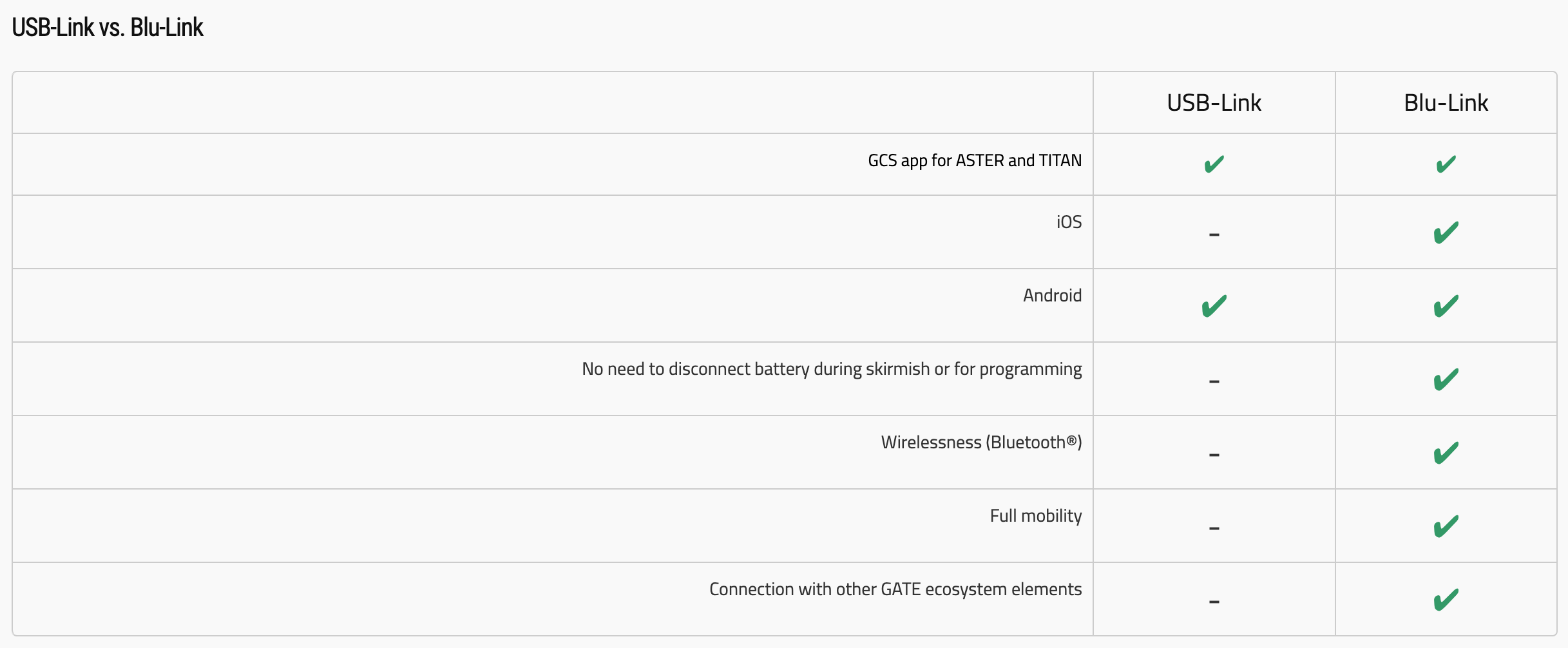Click the USB-Link checkmark in Android row

(1214, 306)
